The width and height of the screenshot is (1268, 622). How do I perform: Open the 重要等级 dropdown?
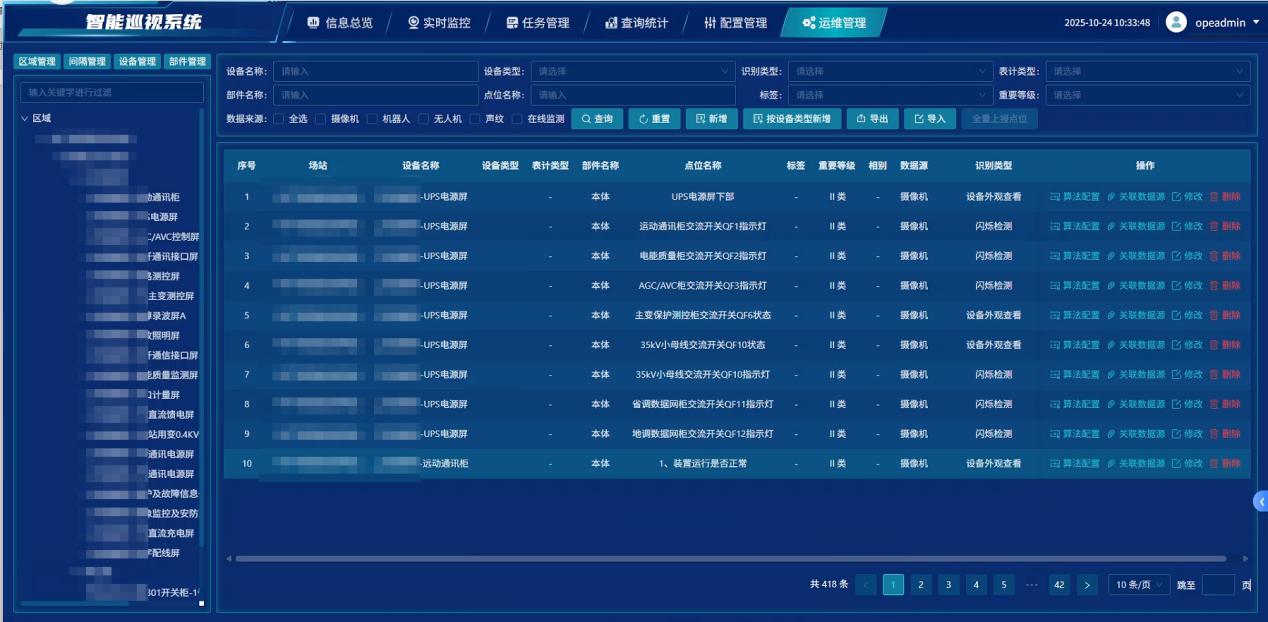click(x=1147, y=95)
